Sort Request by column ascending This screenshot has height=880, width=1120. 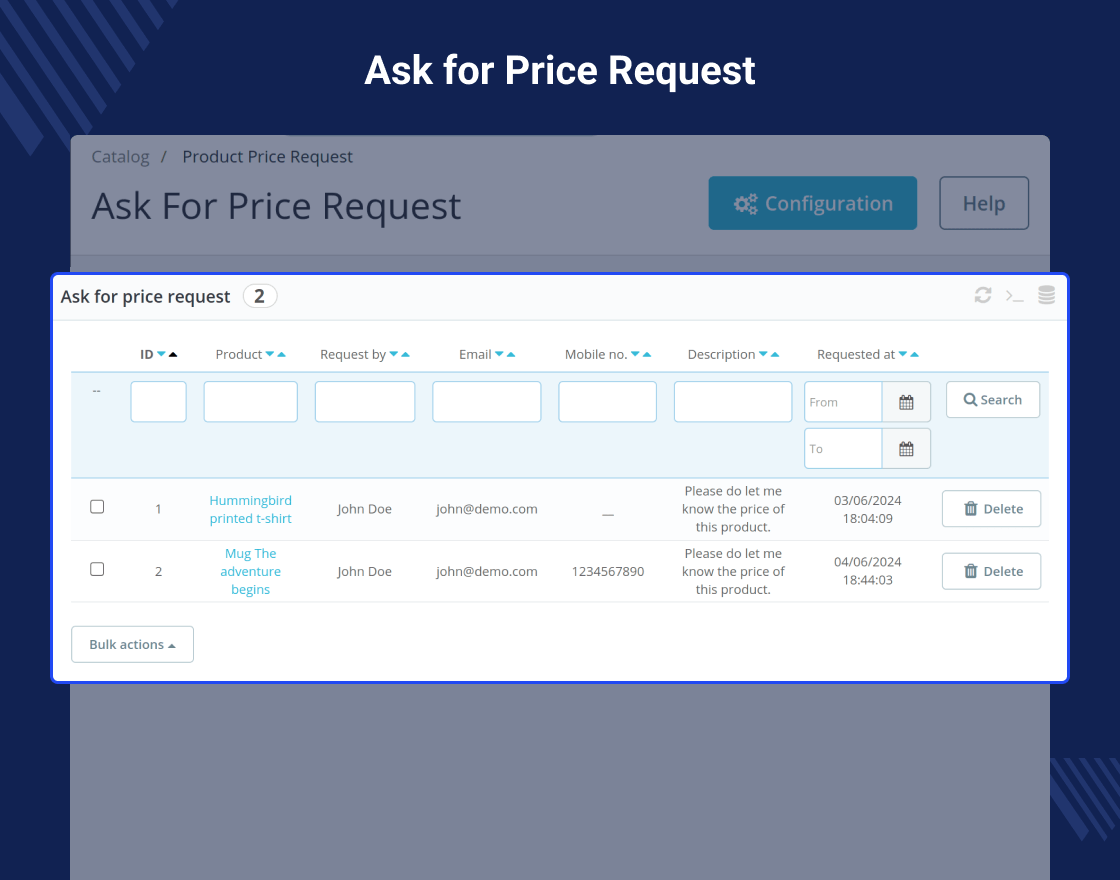pyautogui.click(x=405, y=354)
